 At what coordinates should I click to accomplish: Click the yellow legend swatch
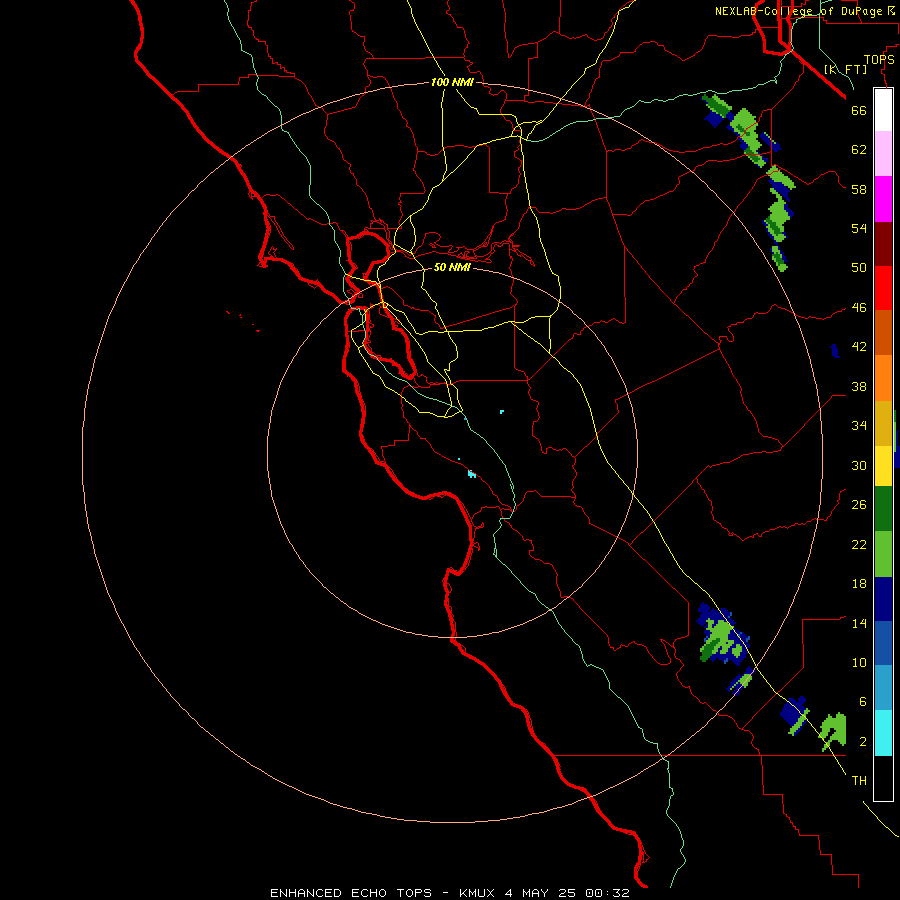[x=883, y=465]
